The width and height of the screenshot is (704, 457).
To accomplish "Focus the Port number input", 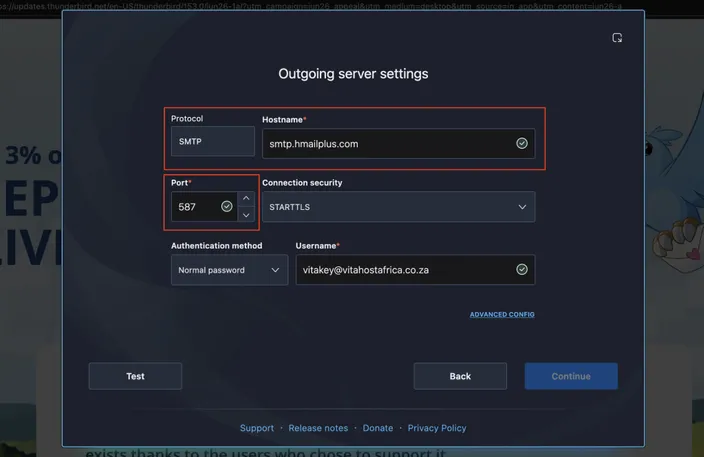I will pos(204,207).
